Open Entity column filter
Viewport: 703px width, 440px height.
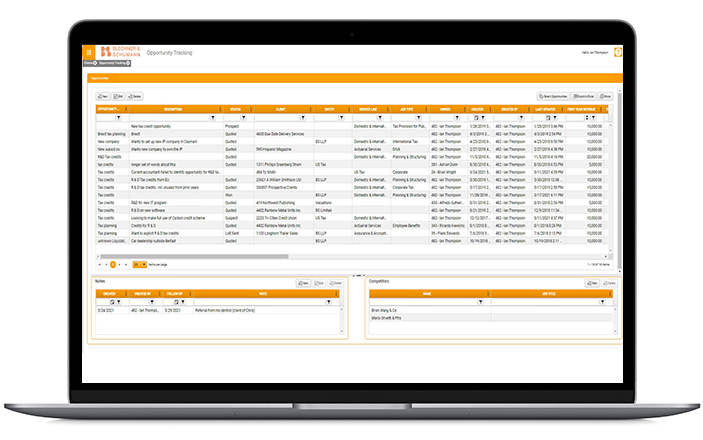[x=342, y=118]
